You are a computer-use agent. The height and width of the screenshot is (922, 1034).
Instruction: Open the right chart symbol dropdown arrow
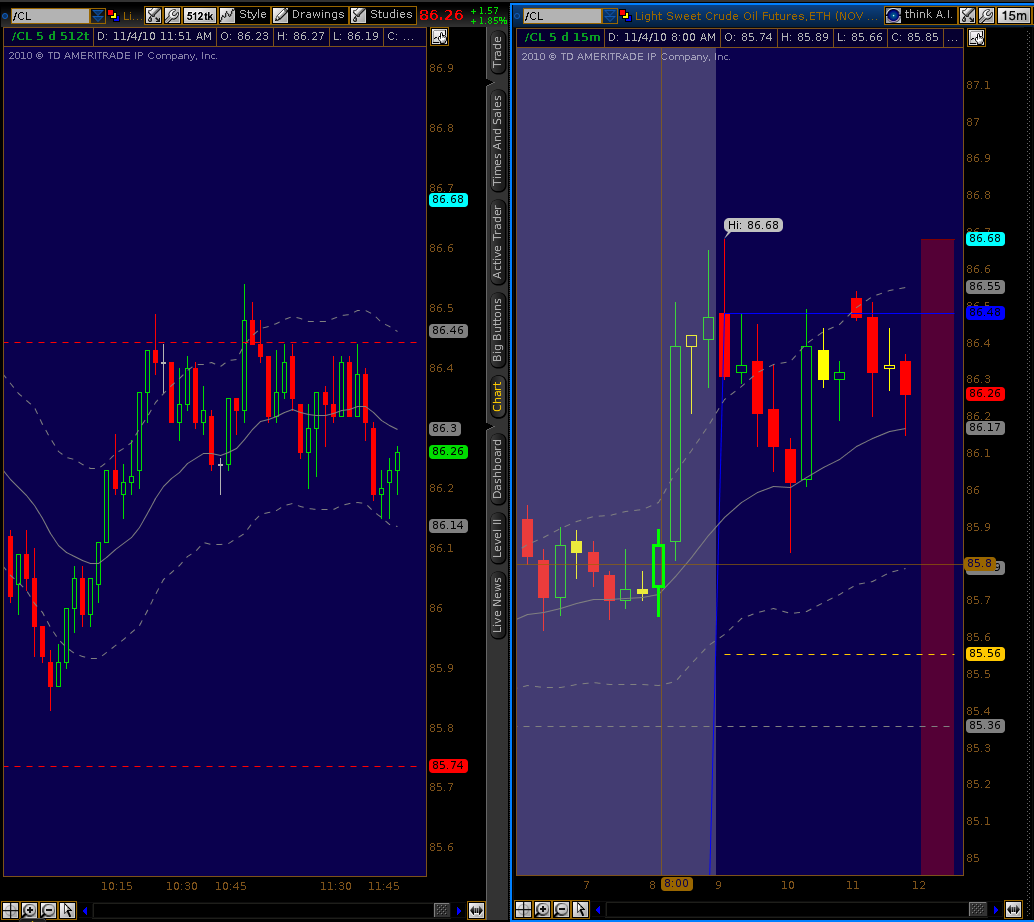click(x=611, y=15)
